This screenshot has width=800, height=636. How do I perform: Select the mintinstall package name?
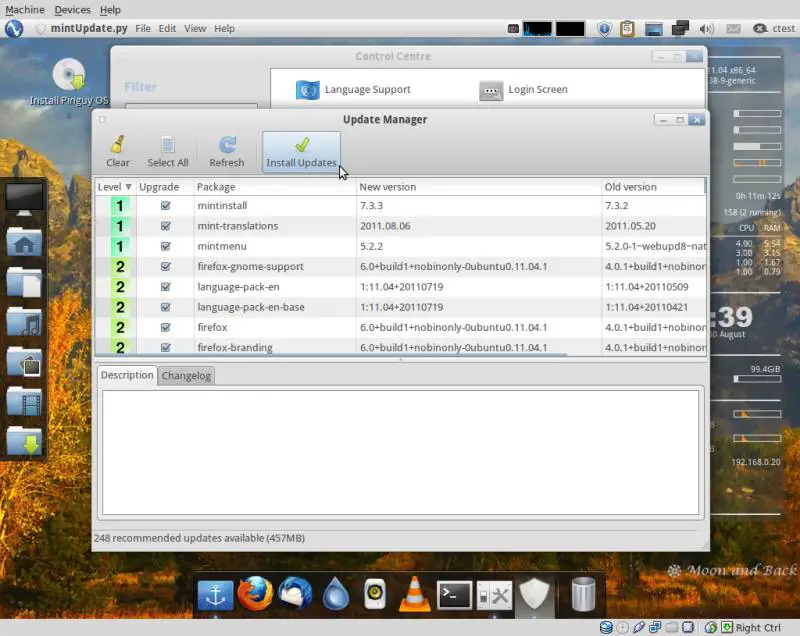[x=222, y=206]
